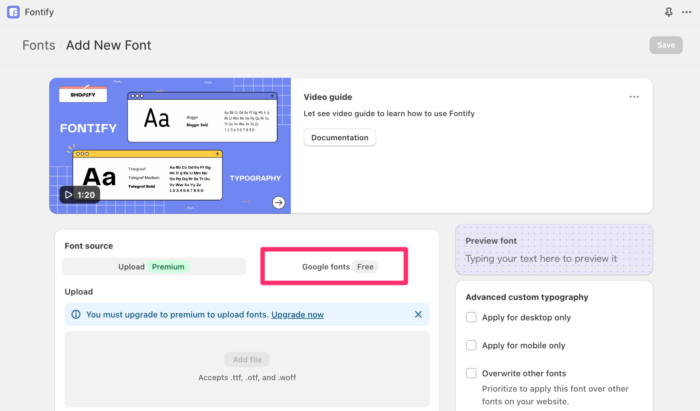The image size is (700, 411).
Task: Click the 'Font source' label
Action: [88, 246]
